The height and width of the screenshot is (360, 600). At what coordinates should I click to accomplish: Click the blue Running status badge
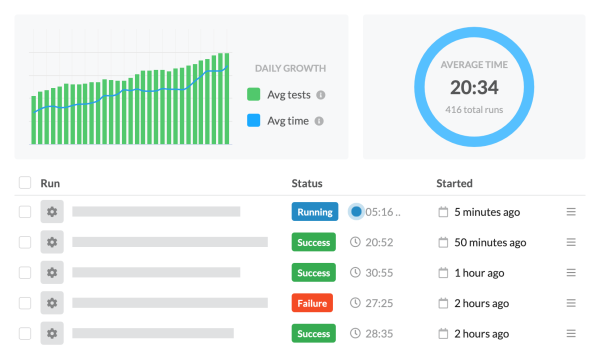point(315,212)
